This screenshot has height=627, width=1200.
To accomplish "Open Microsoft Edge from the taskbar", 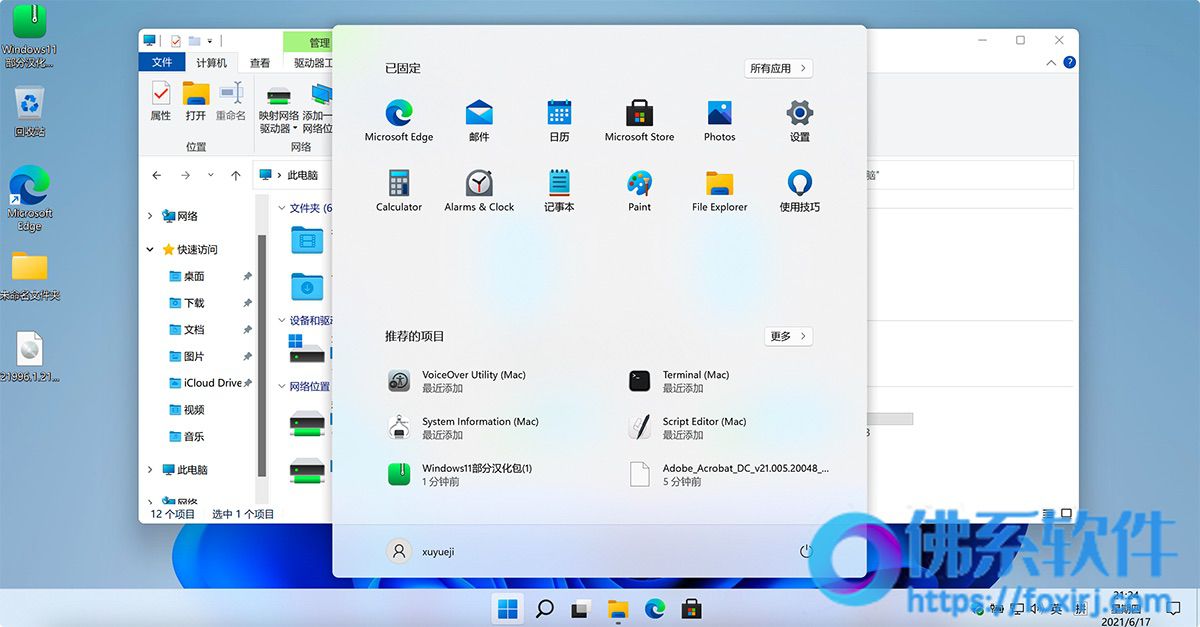I will point(655,608).
